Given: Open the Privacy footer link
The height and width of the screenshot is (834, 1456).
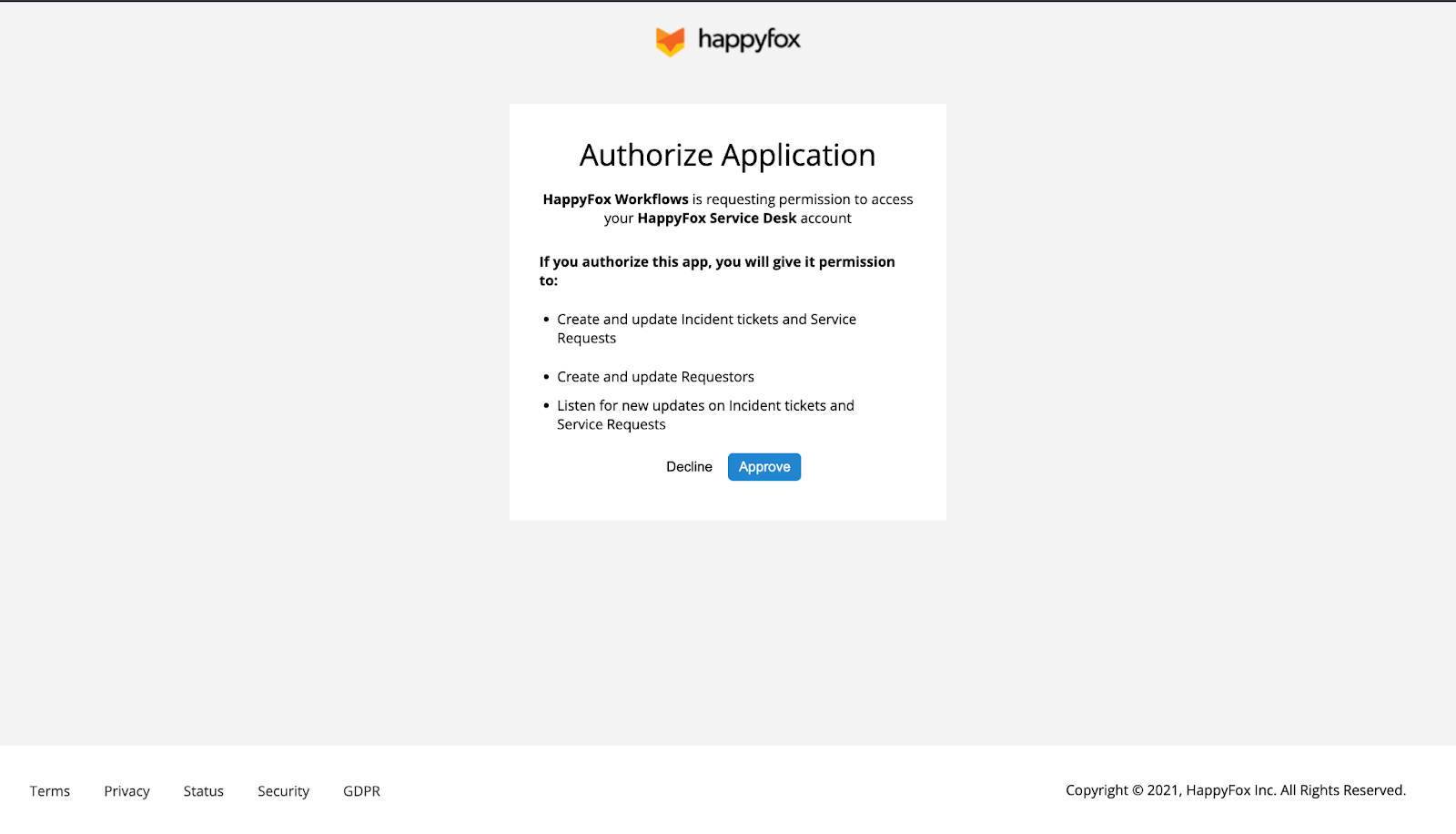Looking at the screenshot, I should click(126, 791).
